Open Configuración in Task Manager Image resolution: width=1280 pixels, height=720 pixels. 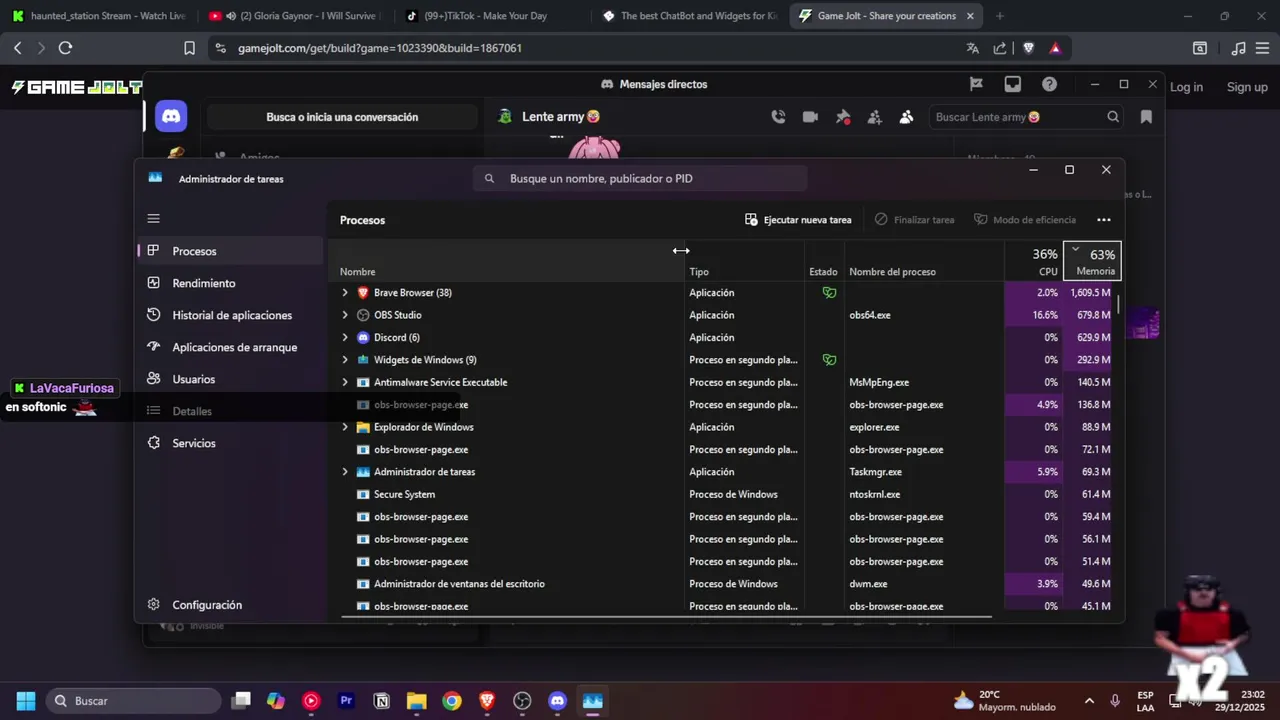[231, 605]
